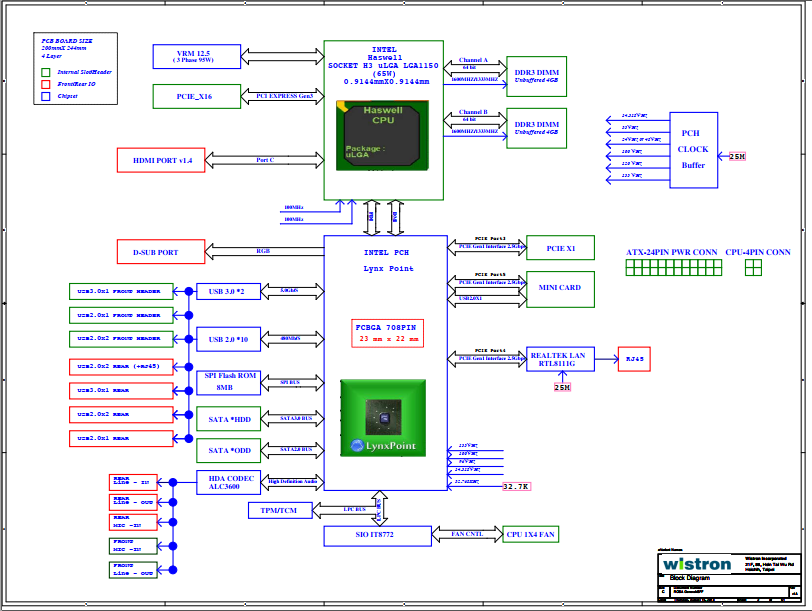Viewport: 812px width, 611px height.
Task: Select the RJ45 connector box
Action: [x=635, y=359]
